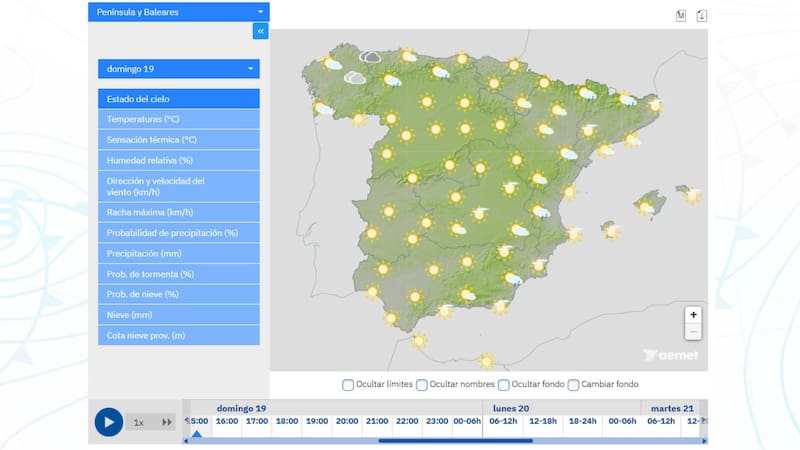The height and width of the screenshot is (450, 800).
Task: Select the 20:00 time slot
Action: coord(347,421)
